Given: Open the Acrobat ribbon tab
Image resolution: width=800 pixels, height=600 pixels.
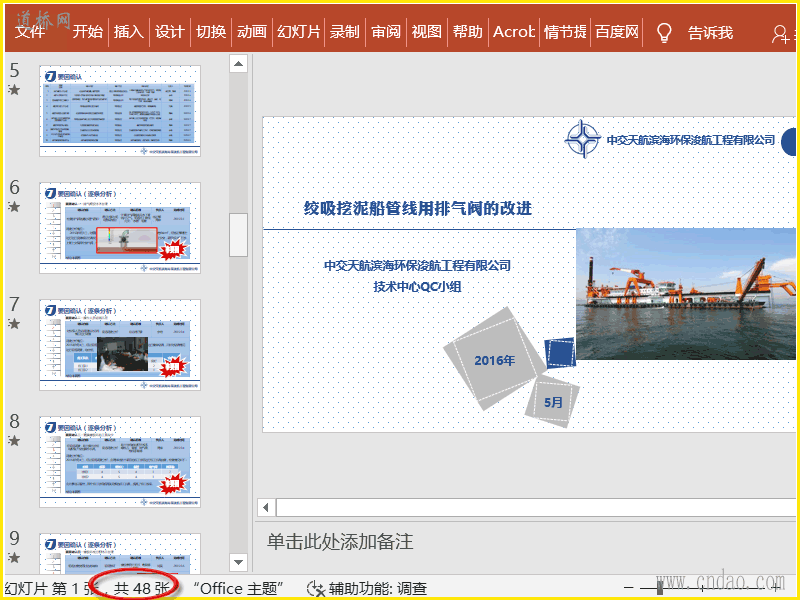Looking at the screenshot, I should (514, 32).
